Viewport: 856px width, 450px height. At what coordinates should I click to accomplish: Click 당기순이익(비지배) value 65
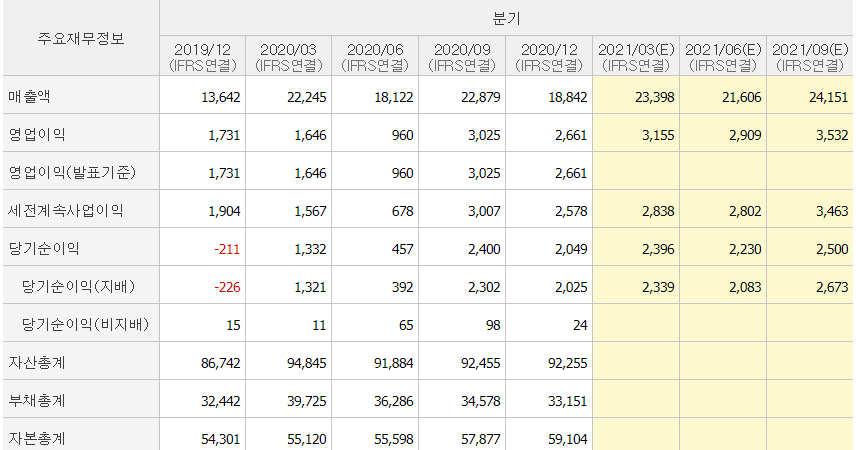click(406, 325)
